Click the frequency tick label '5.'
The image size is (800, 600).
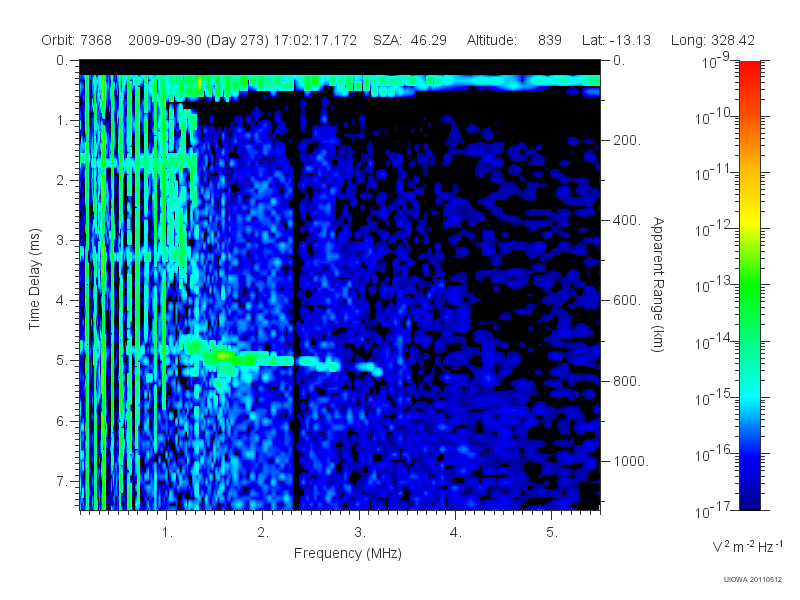[552, 533]
